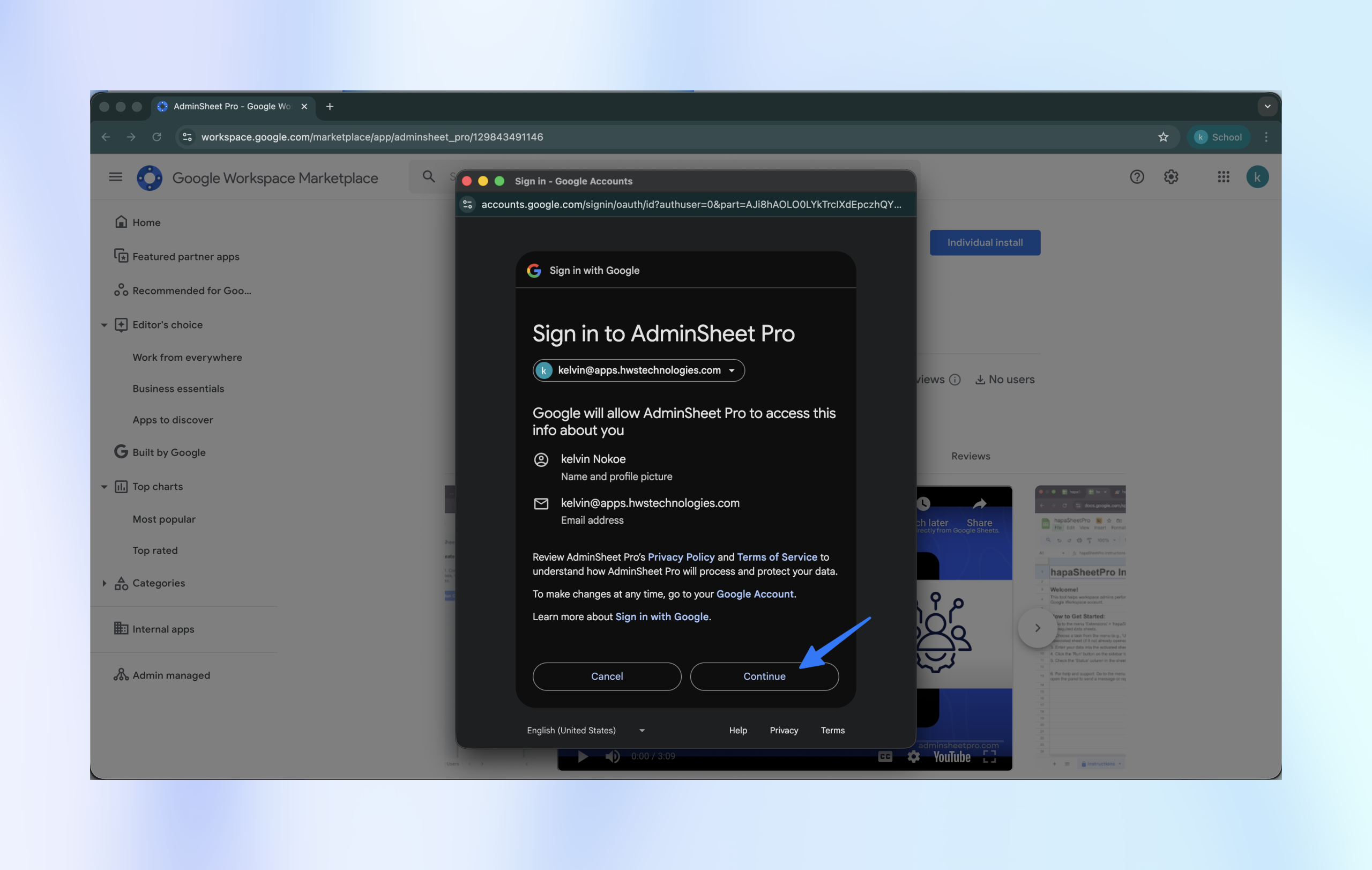
Task: Select Featured partner apps in sidebar
Action: (x=186, y=256)
